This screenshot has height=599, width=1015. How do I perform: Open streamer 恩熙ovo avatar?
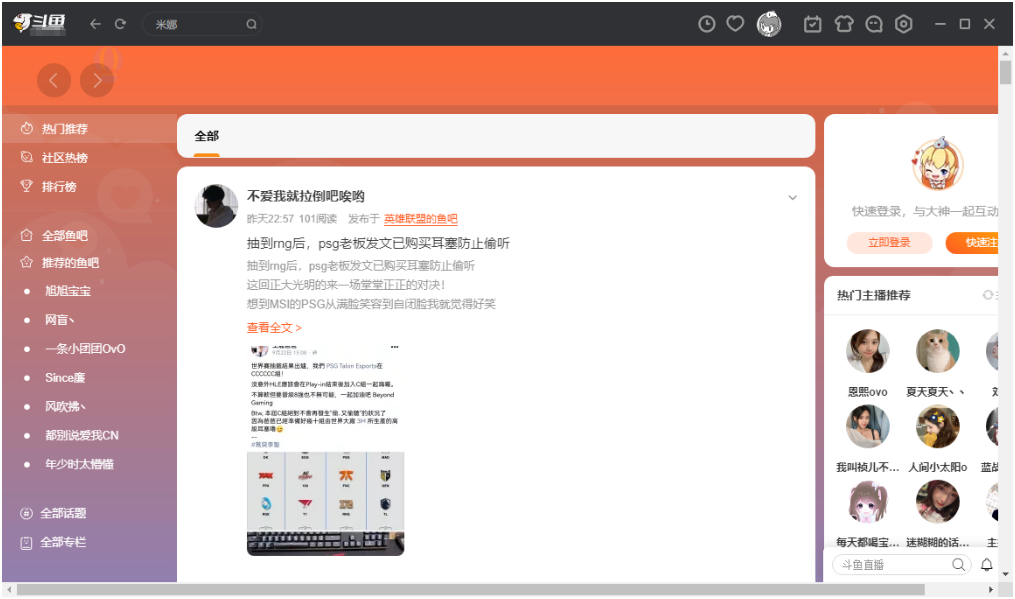pos(867,351)
